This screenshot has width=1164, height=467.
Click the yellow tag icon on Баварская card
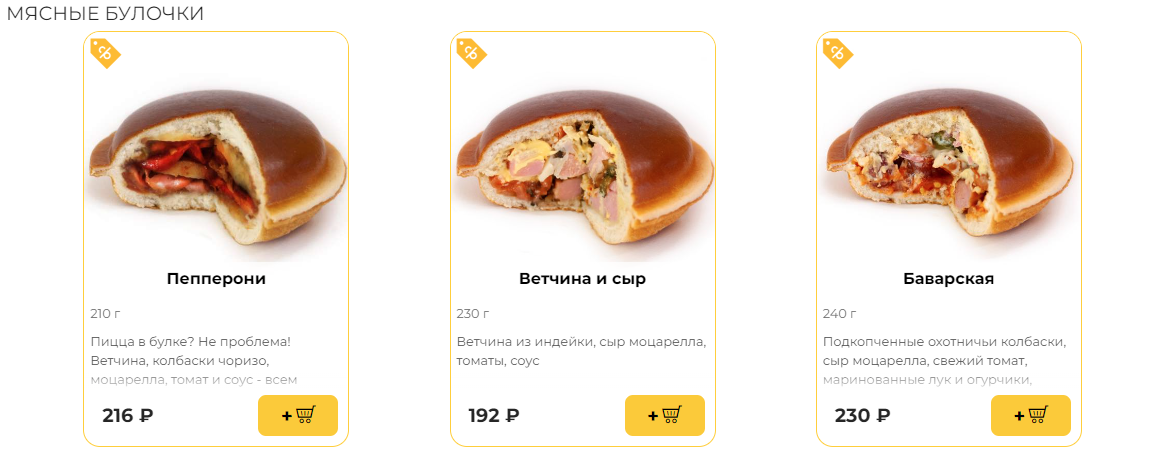[837, 53]
